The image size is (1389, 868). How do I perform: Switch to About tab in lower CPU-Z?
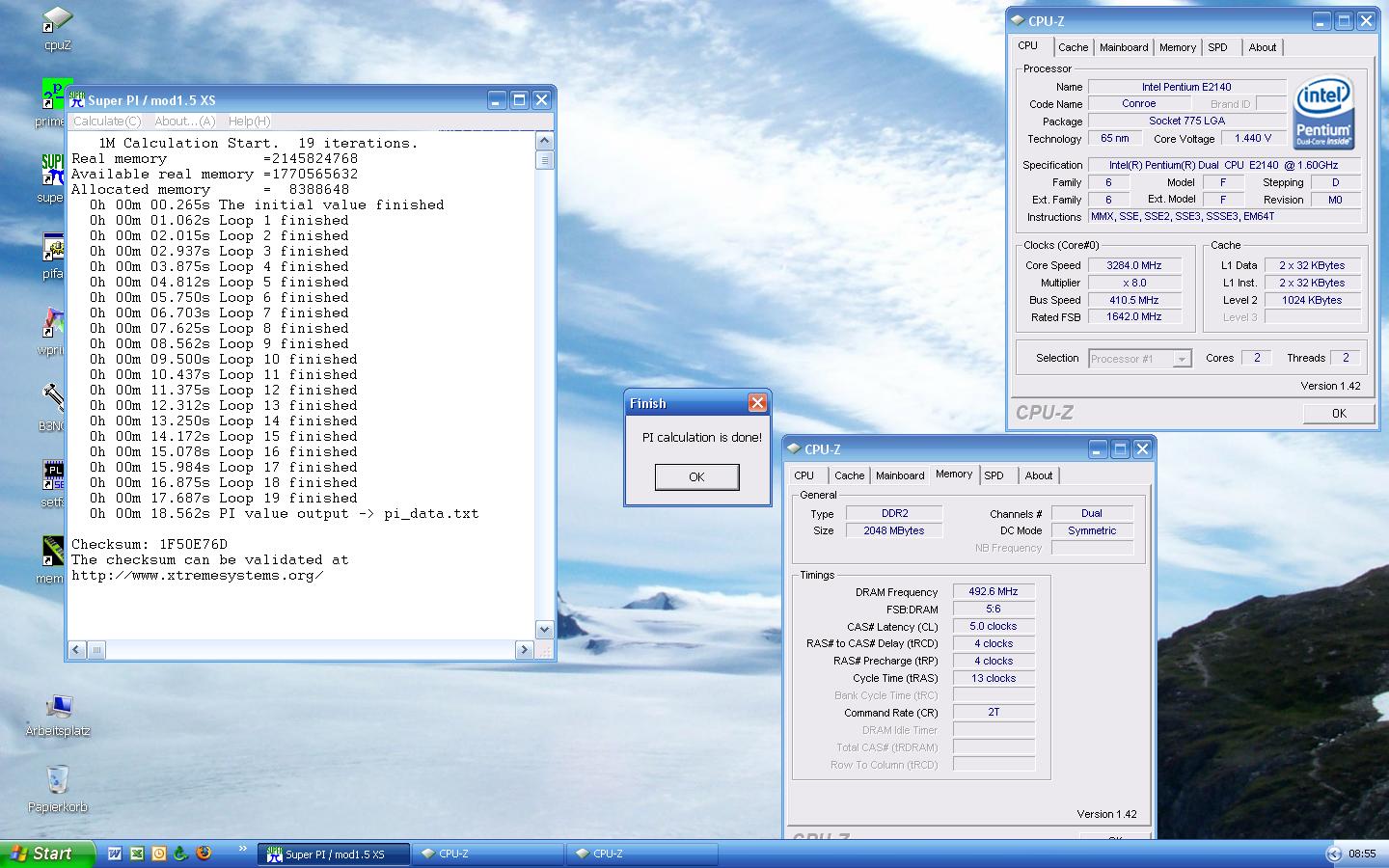1039,475
